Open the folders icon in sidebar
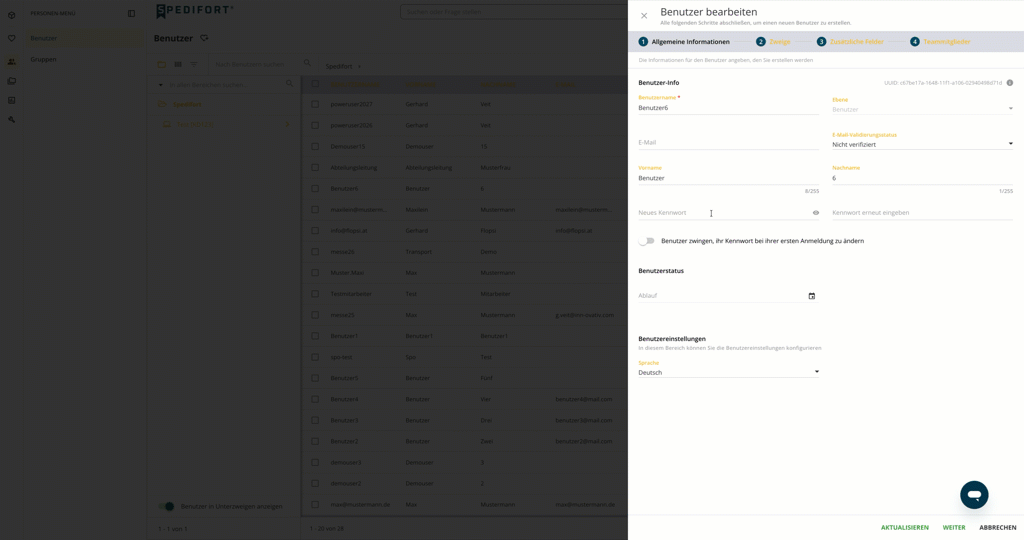Image resolution: width=1024 pixels, height=540 pixels. coord(11,81)
